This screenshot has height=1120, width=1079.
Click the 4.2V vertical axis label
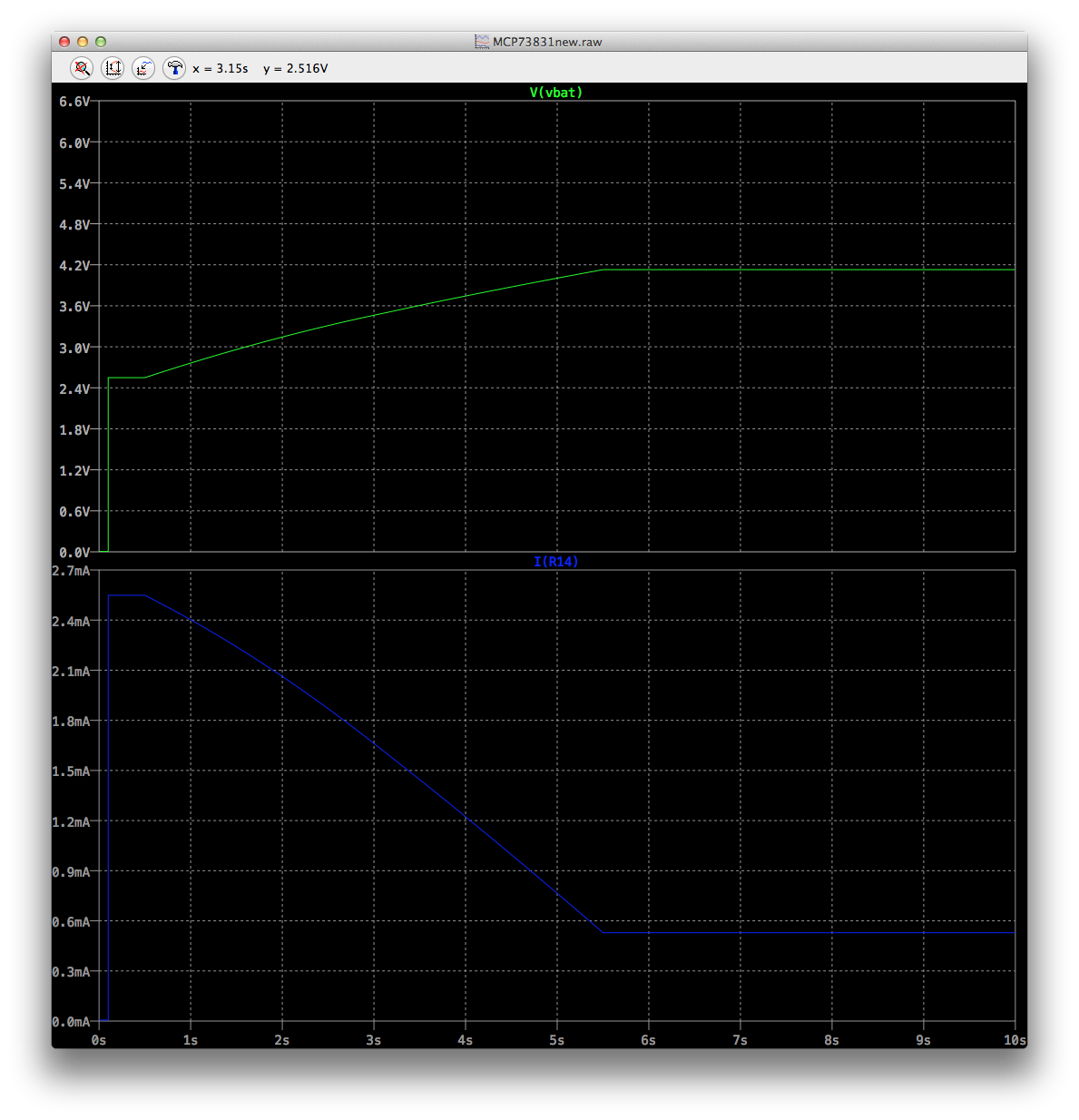[x=74, y=266]
